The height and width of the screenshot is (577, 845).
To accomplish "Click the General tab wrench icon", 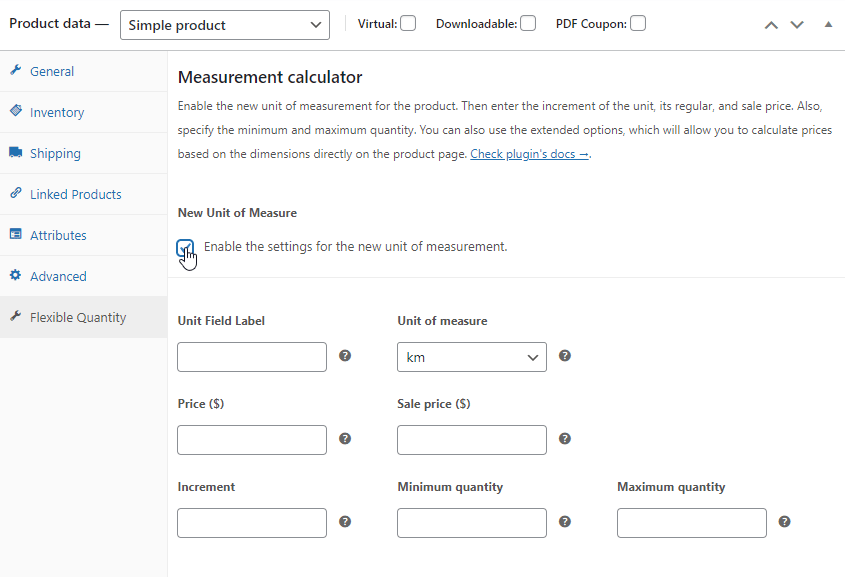I will pyautogui.click(x=16, y=70).
